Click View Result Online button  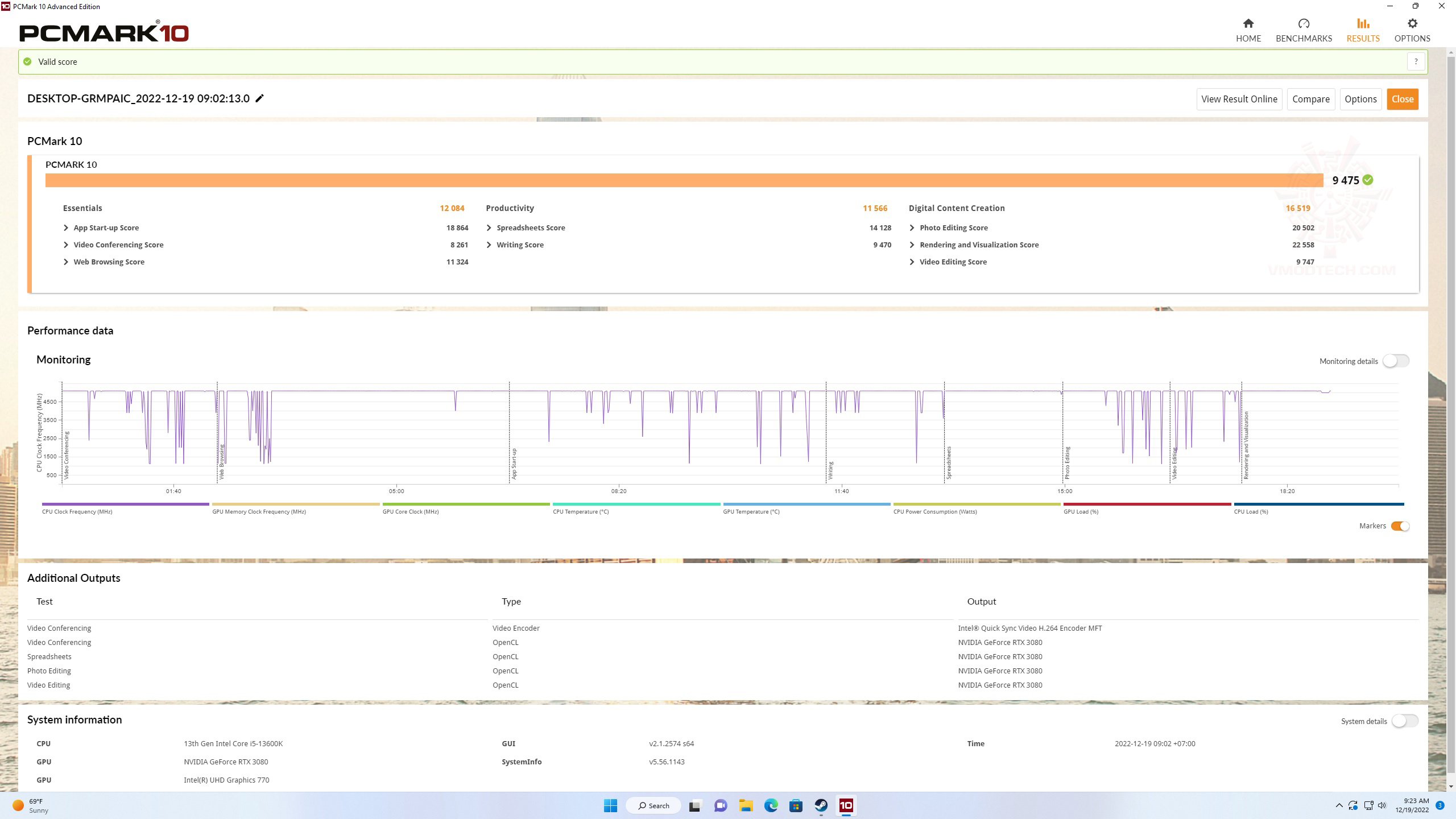click(1239, 99)
